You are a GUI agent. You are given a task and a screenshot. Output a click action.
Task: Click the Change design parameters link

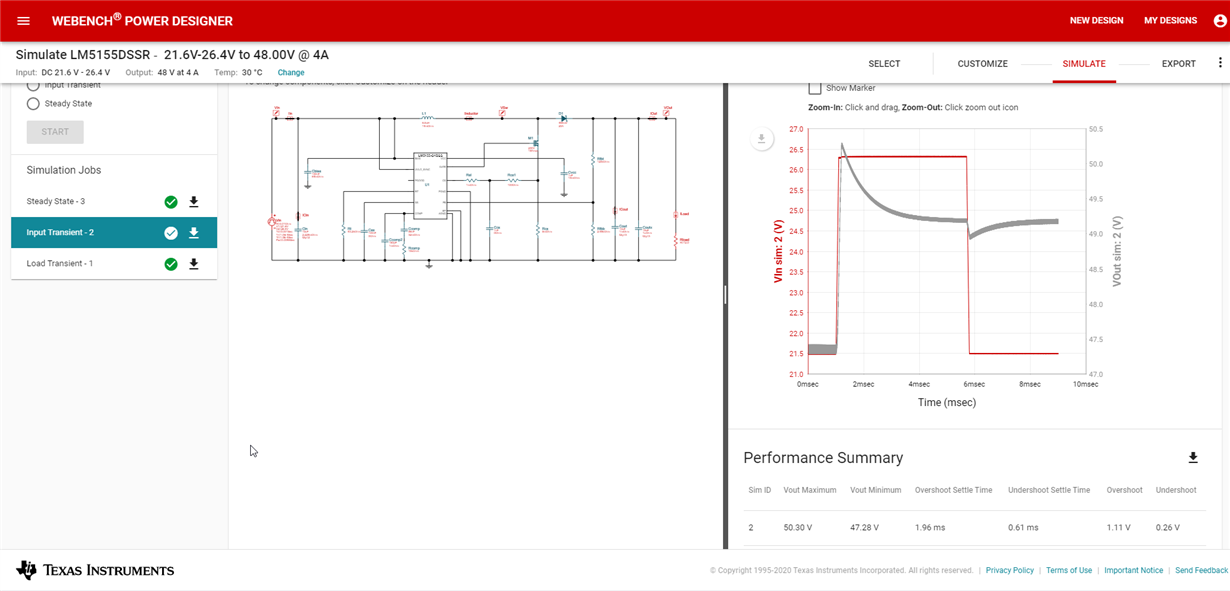coord(291,73)
